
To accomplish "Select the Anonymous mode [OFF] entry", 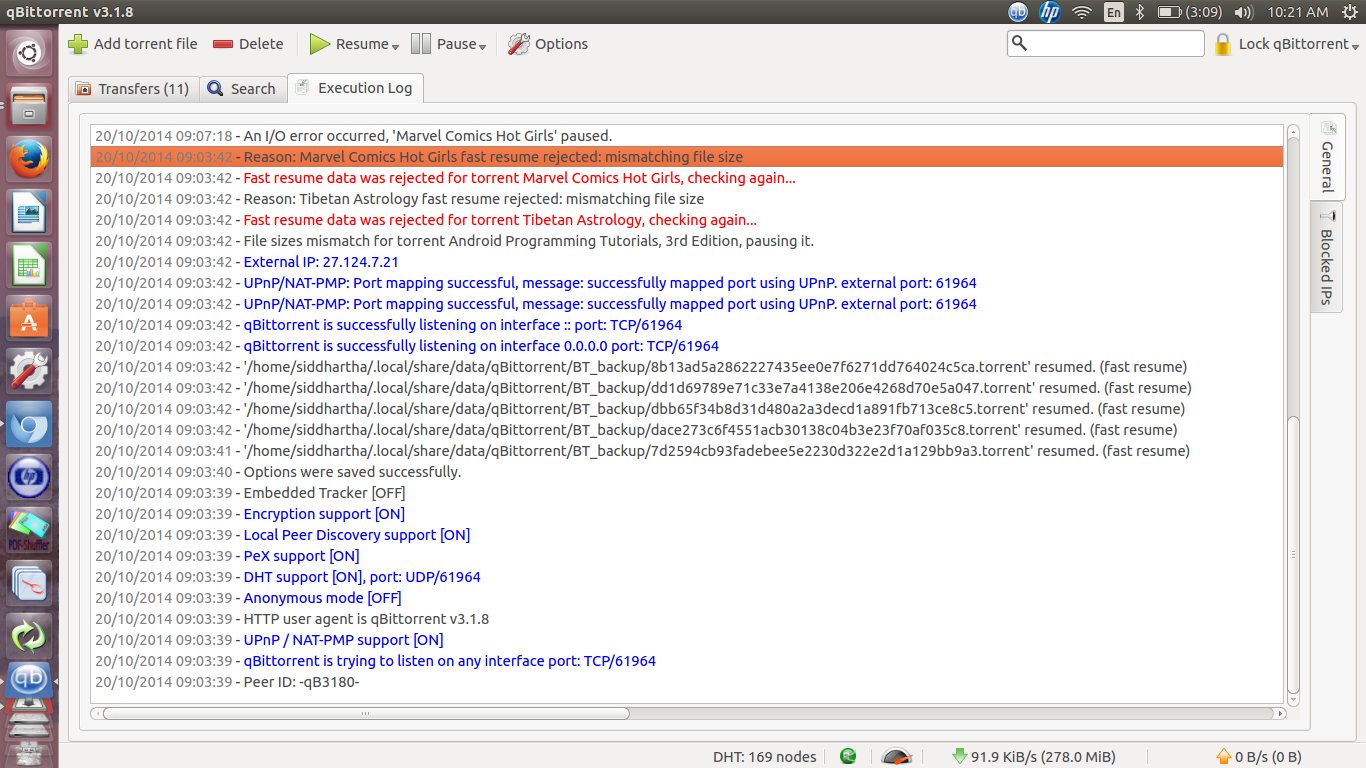I will pos(687,598).
